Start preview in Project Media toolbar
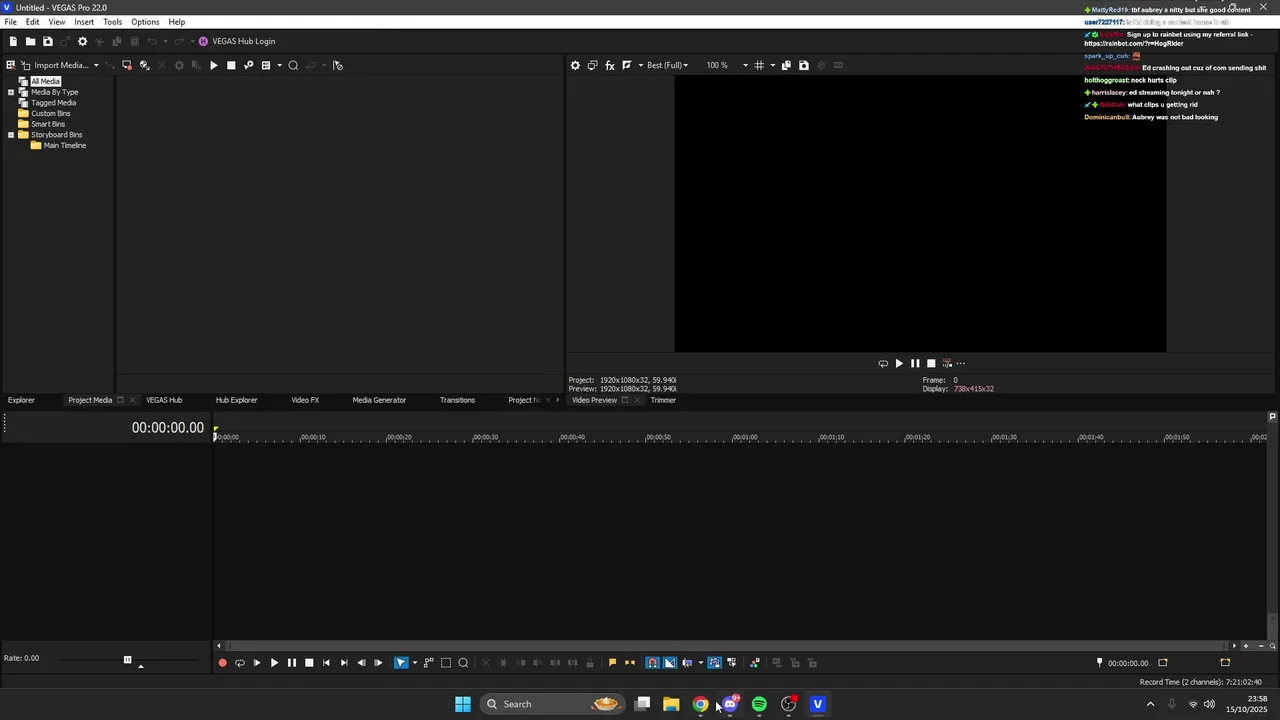The height and width of the screenshot is (720, 1280). (213, 65)
